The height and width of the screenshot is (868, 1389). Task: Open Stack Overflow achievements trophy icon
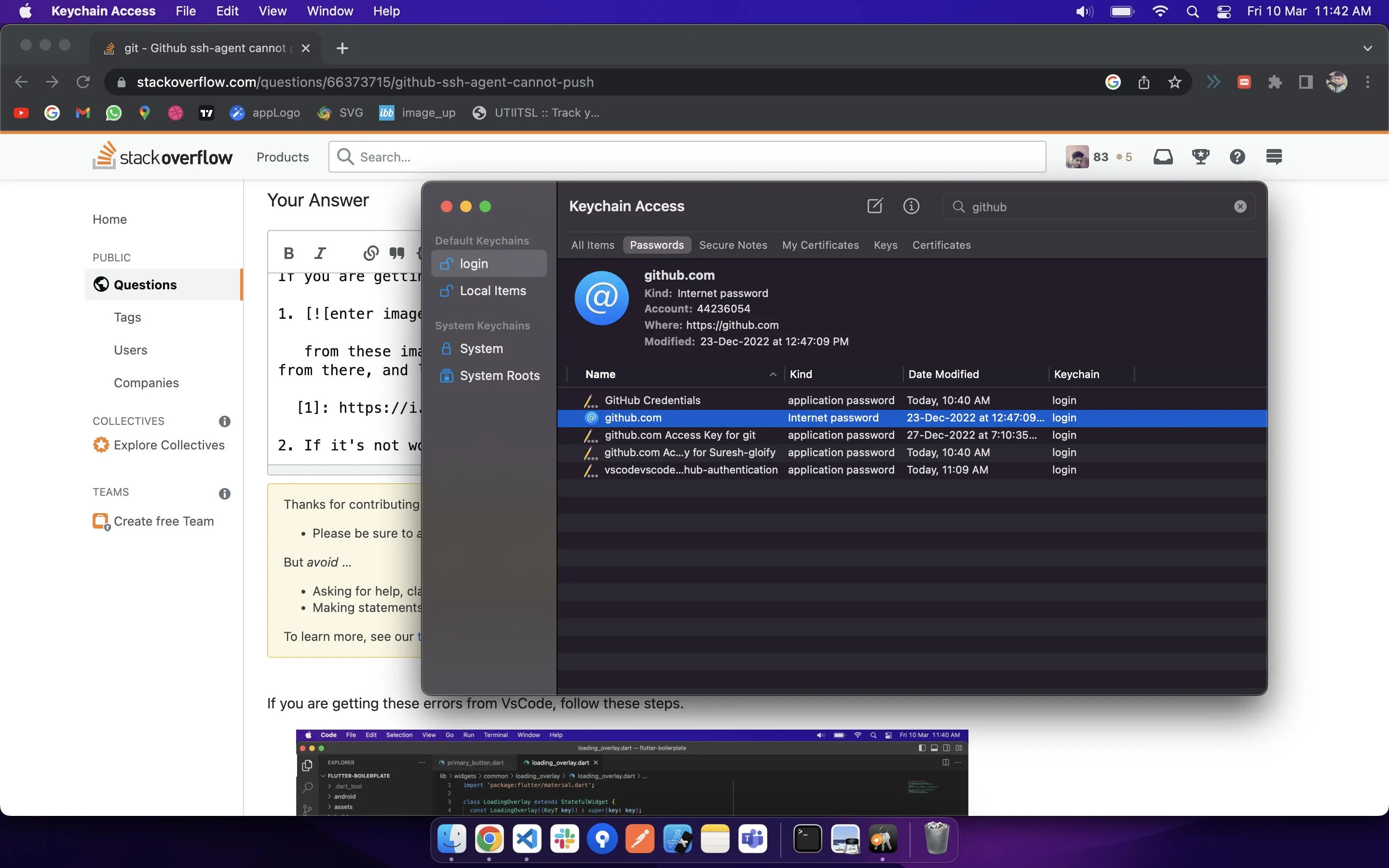click(1200, 157)
